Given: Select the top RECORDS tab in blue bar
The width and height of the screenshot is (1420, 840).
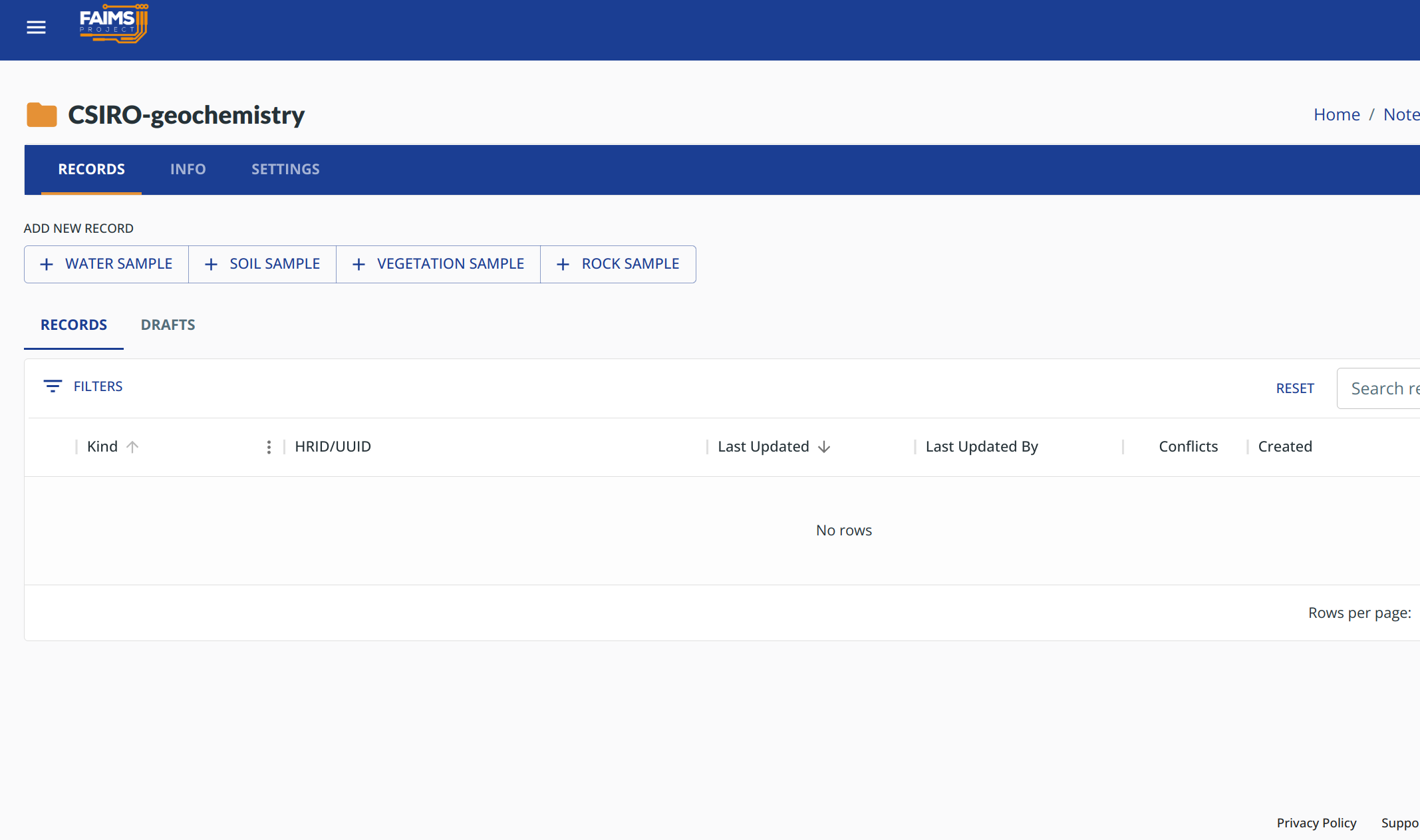Looking at the screenshot, I should point(92,169).
